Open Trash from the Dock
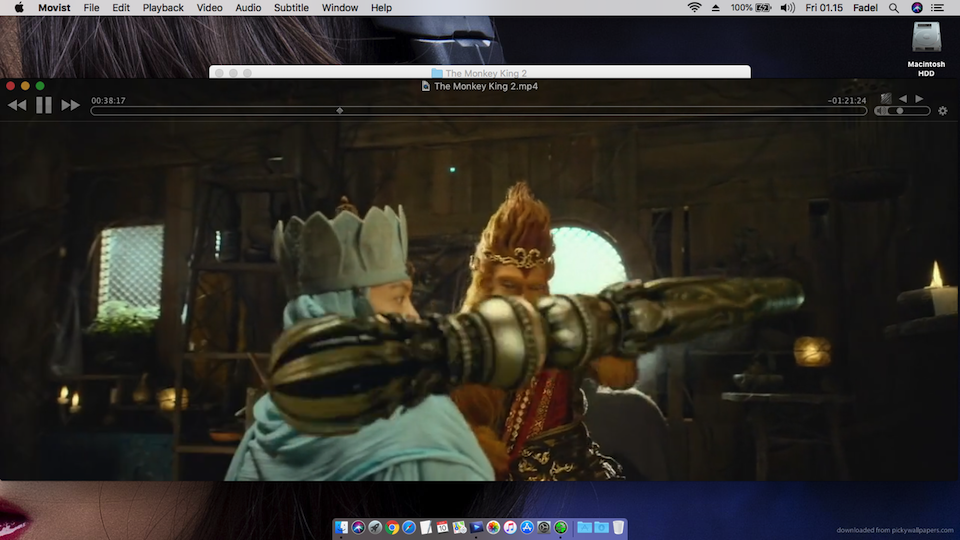The height and width of the screenshot is (540, 960). point(618,527)
